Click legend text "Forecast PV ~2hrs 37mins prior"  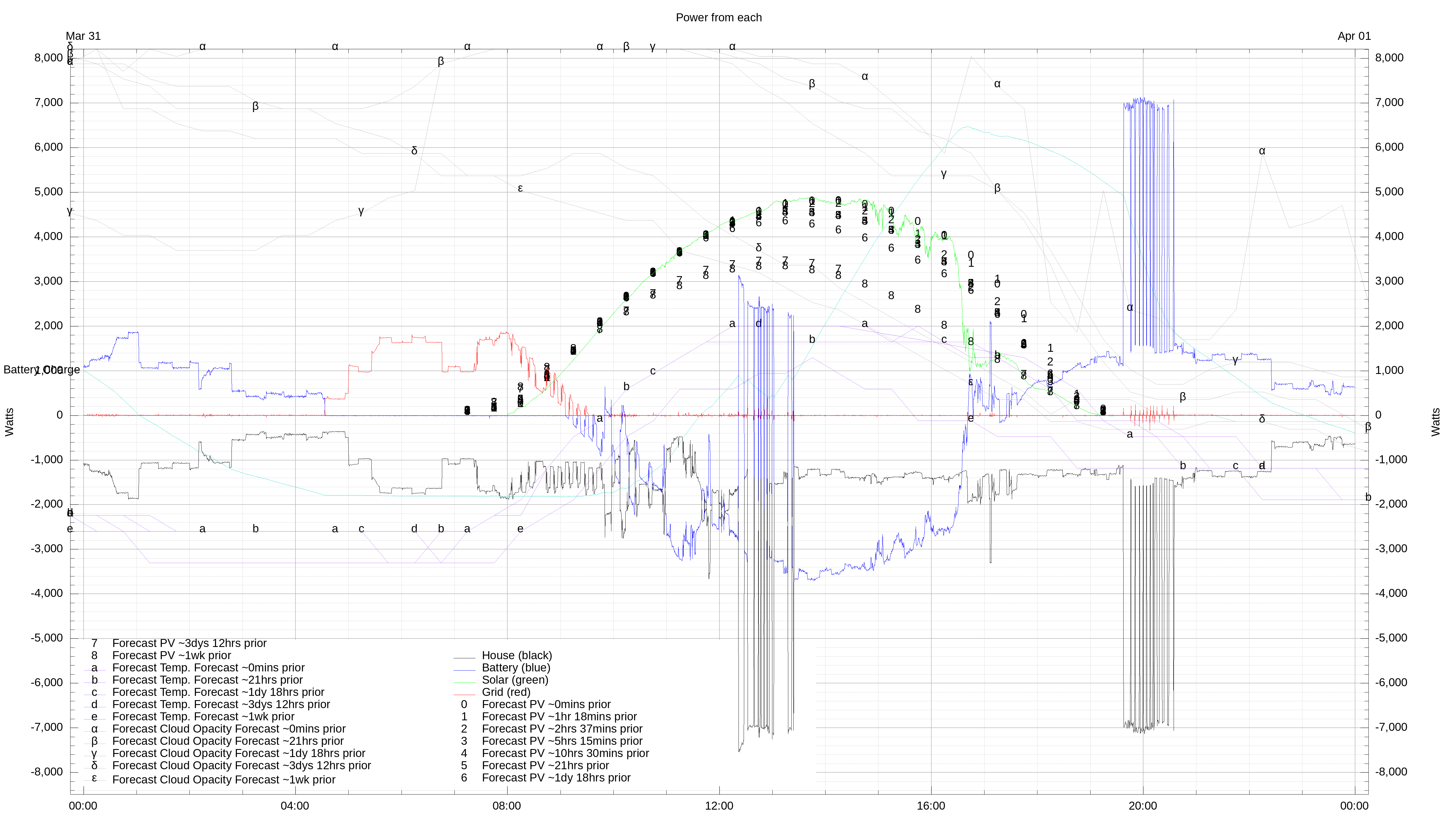[562, 729]
